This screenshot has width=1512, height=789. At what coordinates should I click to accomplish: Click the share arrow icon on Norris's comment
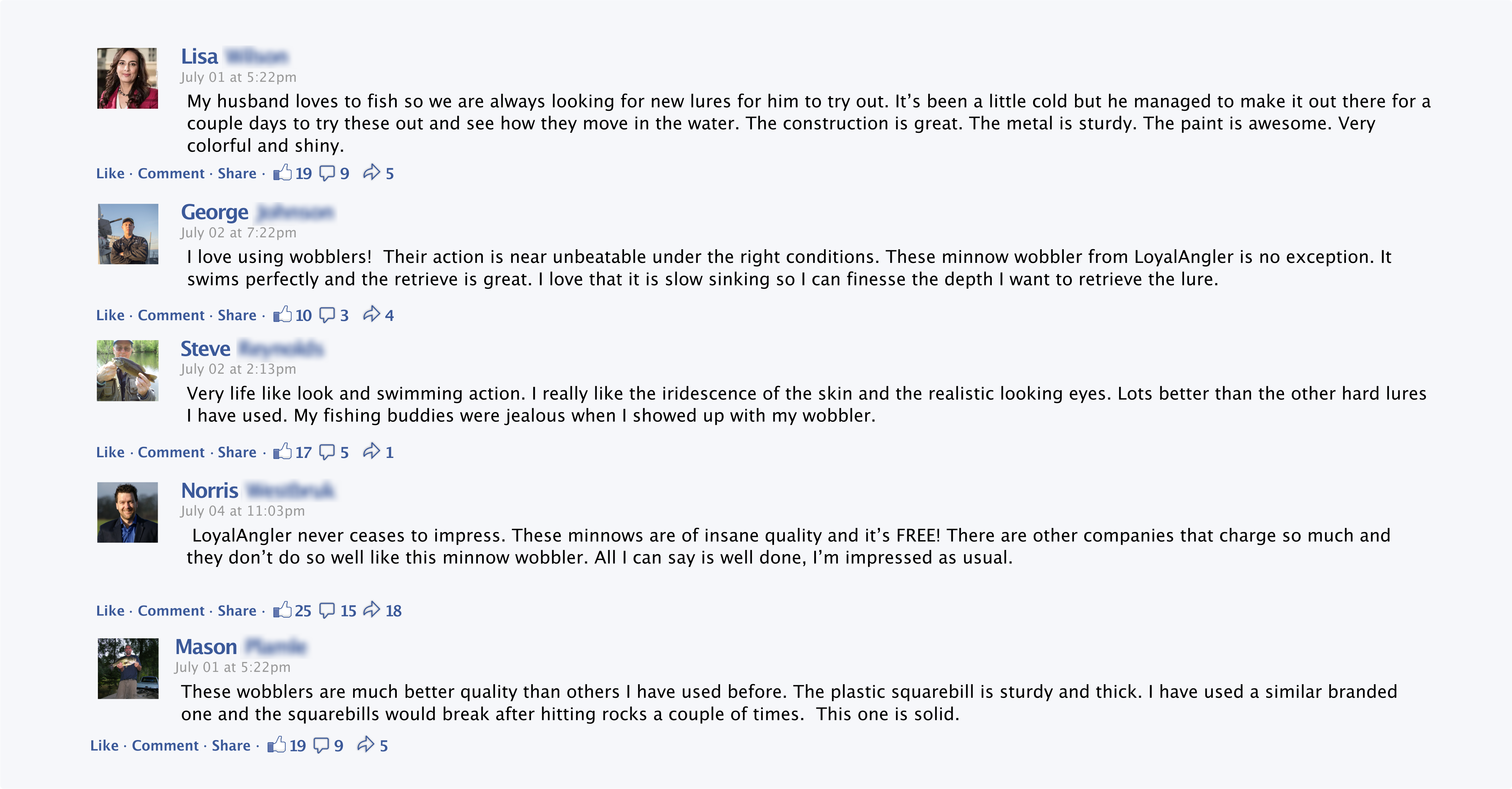pyautogui.click(x=371, y=610)
